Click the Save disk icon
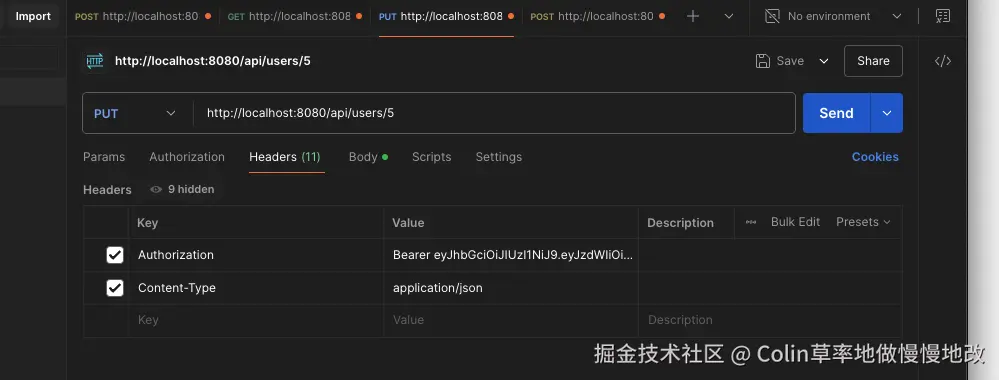The height and width of the screenshot is (380, 999). (763, 61)
